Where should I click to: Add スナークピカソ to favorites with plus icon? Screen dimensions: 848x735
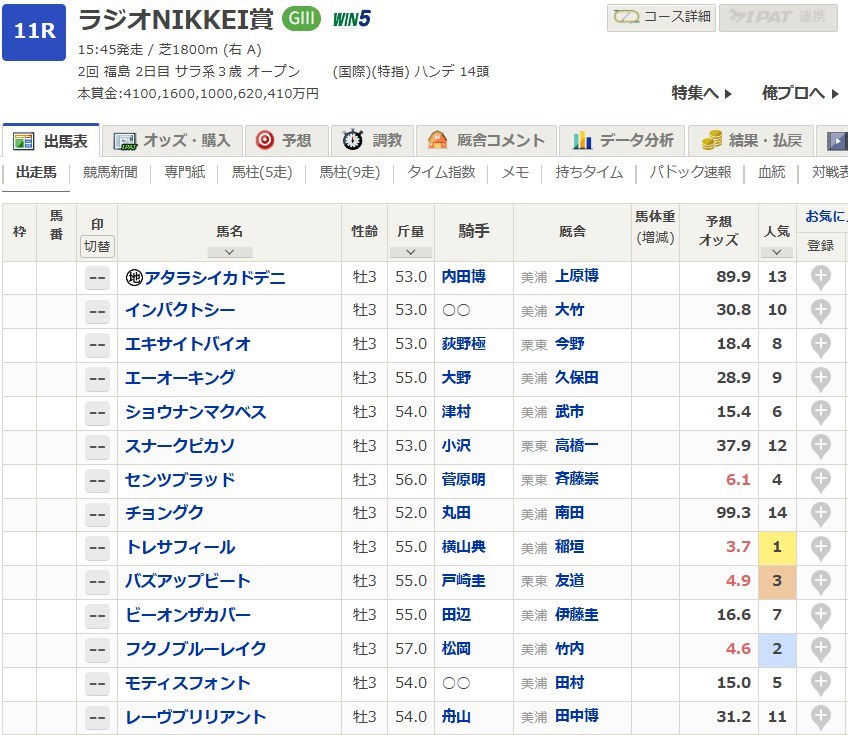tap(820, 447)
